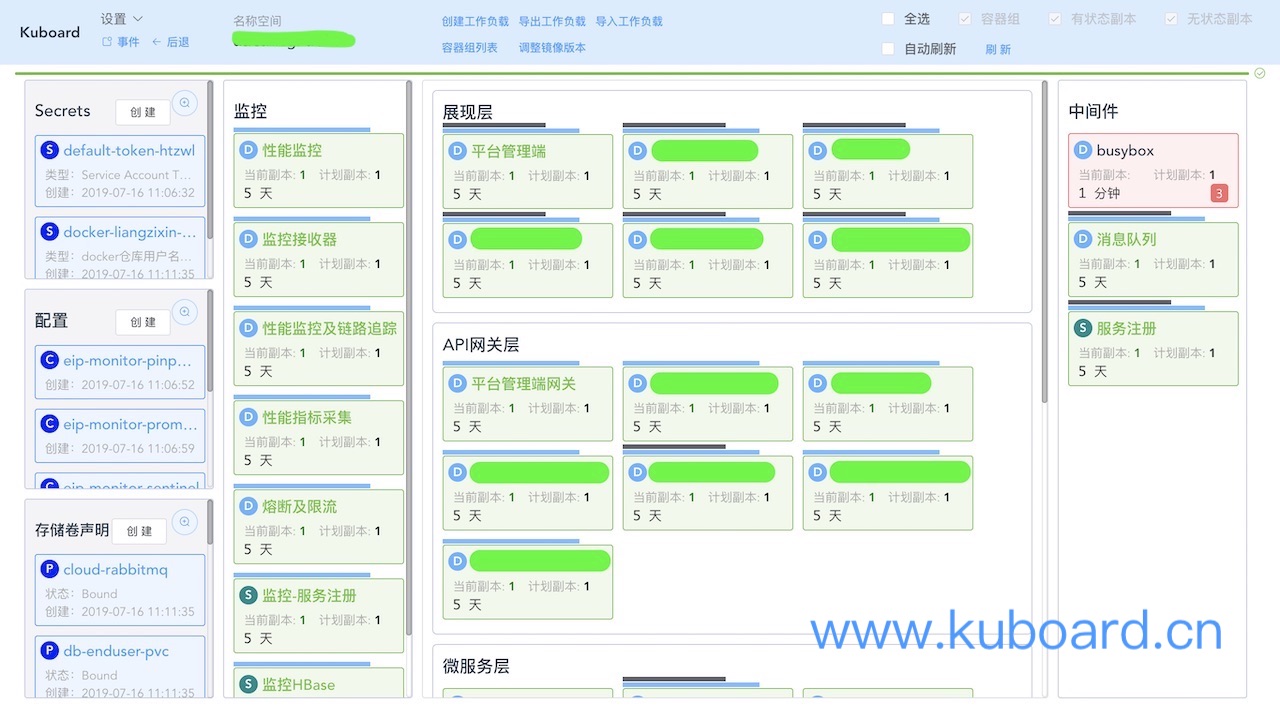Click the D icon of 性能指标采集
The width and height of the screenshot is (1280, 718).
pyautogui.click(x=249, y=417)
